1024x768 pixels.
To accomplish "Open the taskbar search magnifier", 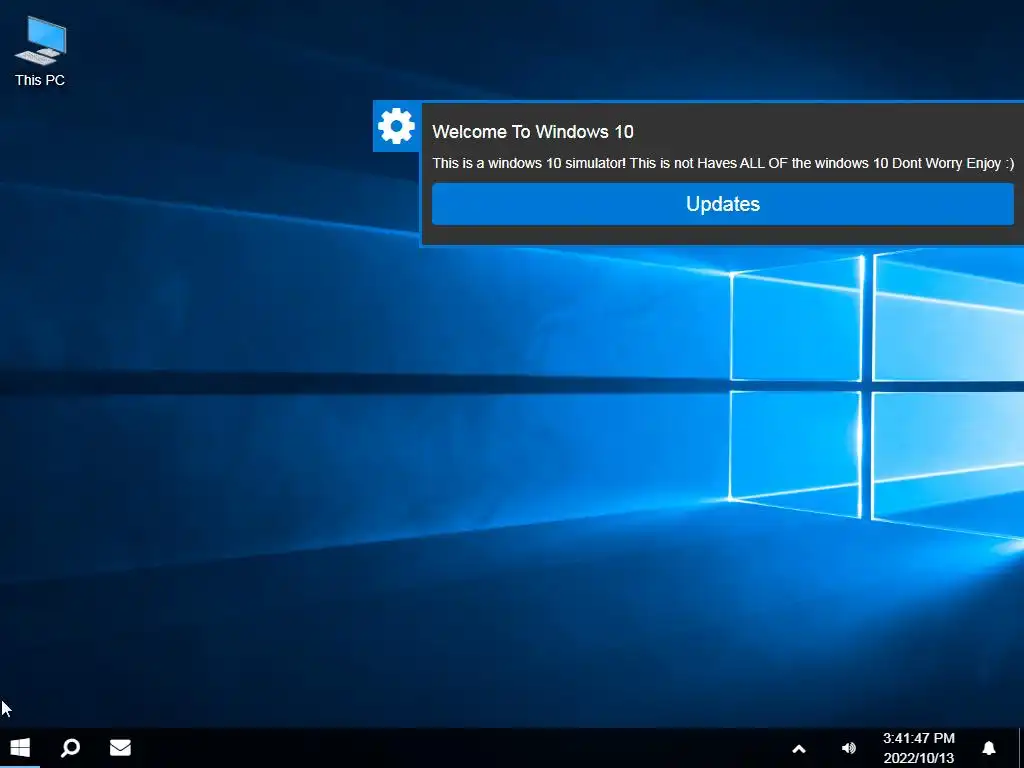I will pos(70,748).
